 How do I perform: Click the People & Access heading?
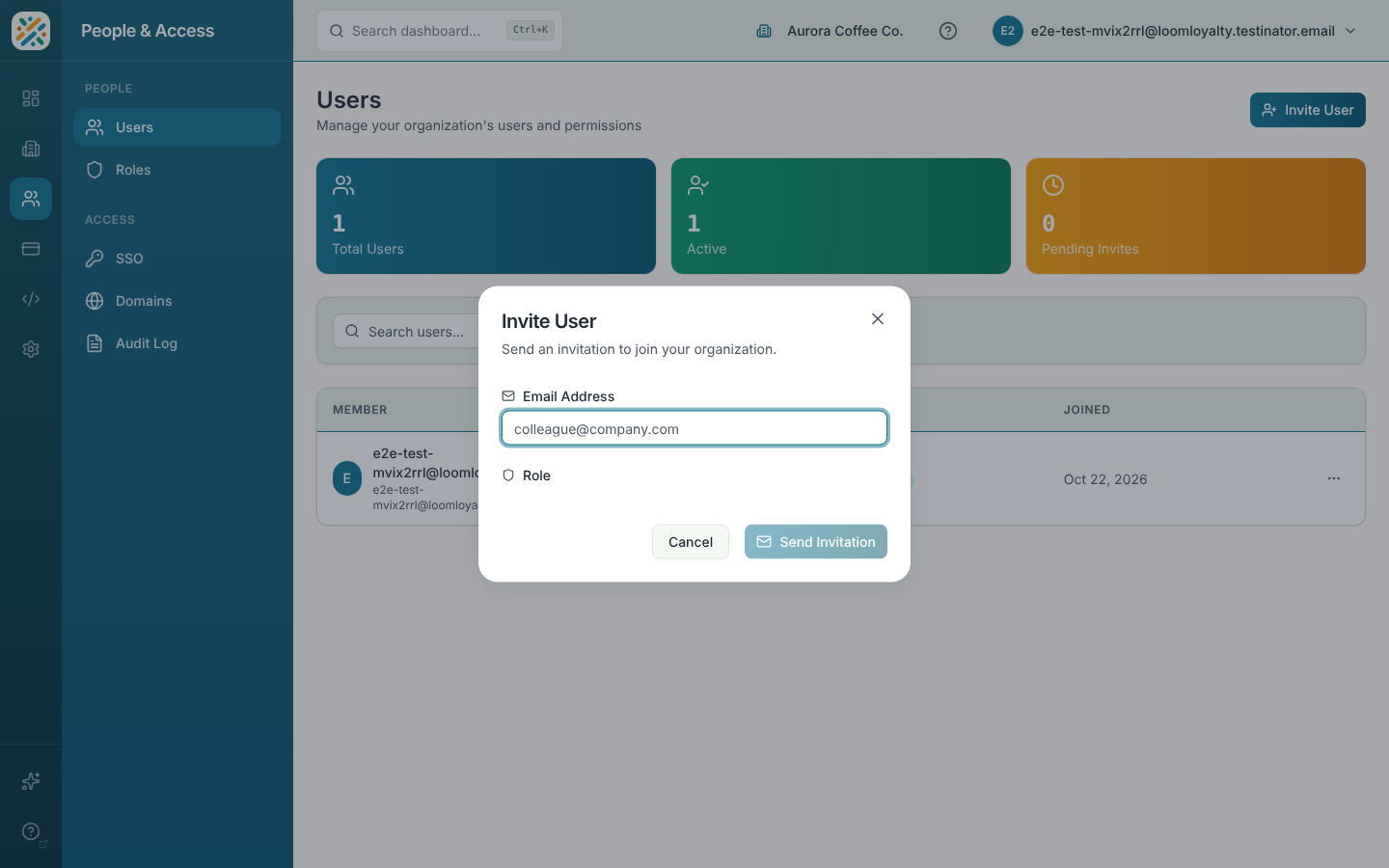click(x=148, y=31)
